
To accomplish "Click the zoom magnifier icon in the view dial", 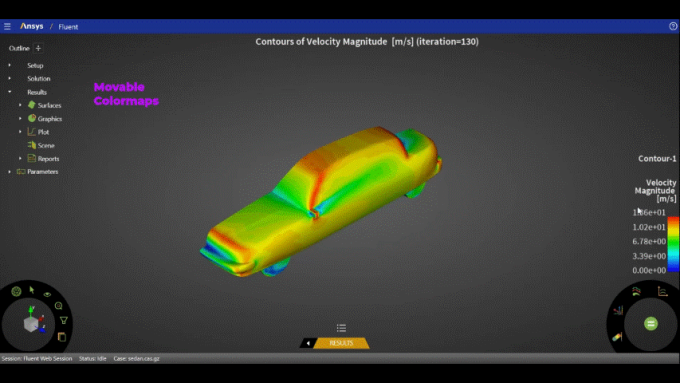I will pyautogui.click(x=59, y=306).
